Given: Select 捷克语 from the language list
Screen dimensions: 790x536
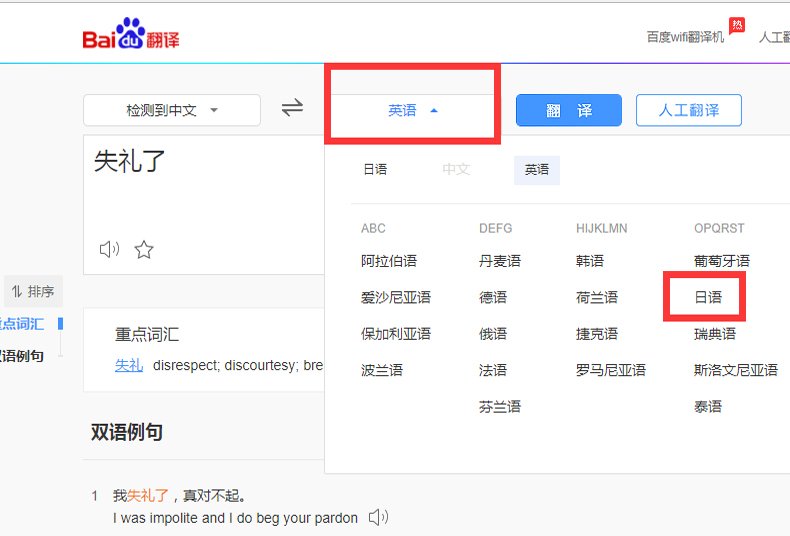Looking at the screenshot, I should pyautogui.click(x=597, y=333).
